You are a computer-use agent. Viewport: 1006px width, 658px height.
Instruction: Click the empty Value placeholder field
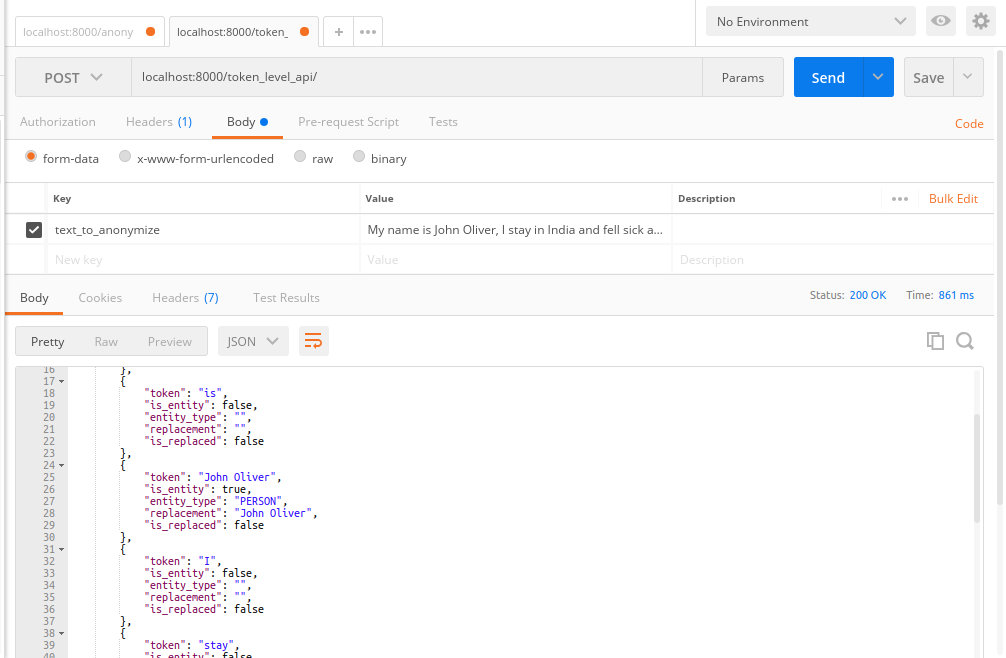pyautogui.click(x=515, y=260)
